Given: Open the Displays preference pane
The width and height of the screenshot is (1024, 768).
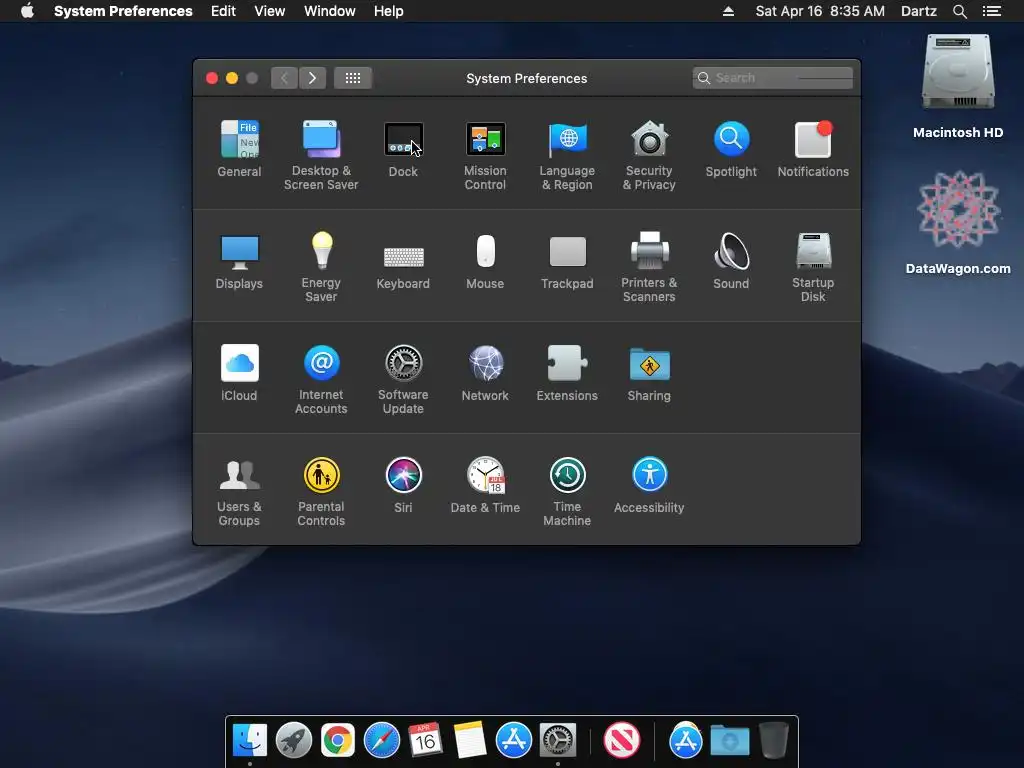Looking at the screenshot, I should pos(239,262).
